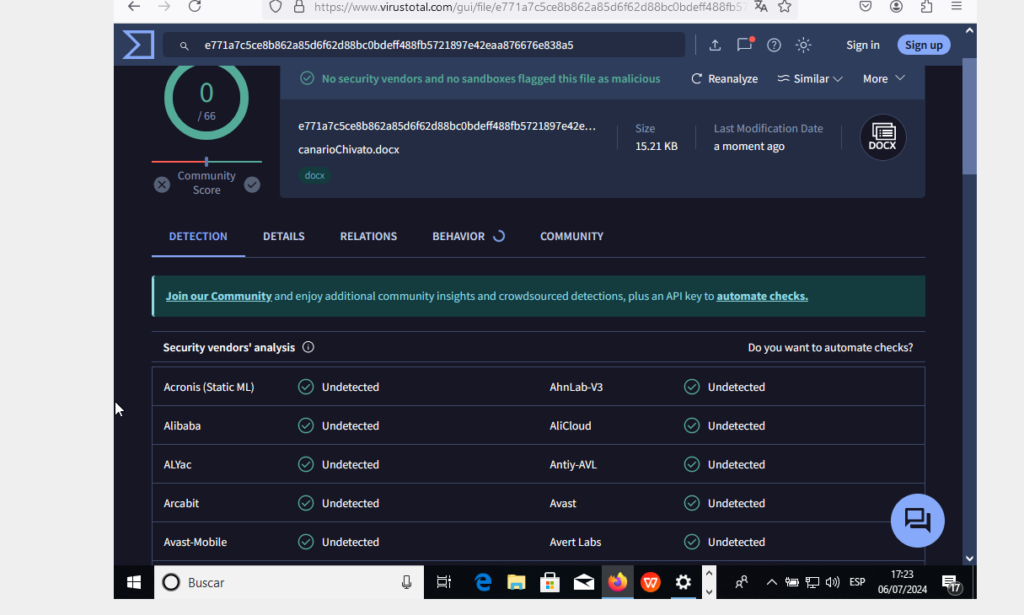Switch to the COMMUNITY tab
Image resolution: width=1024 pixels, height=615 pixels.
571,236
